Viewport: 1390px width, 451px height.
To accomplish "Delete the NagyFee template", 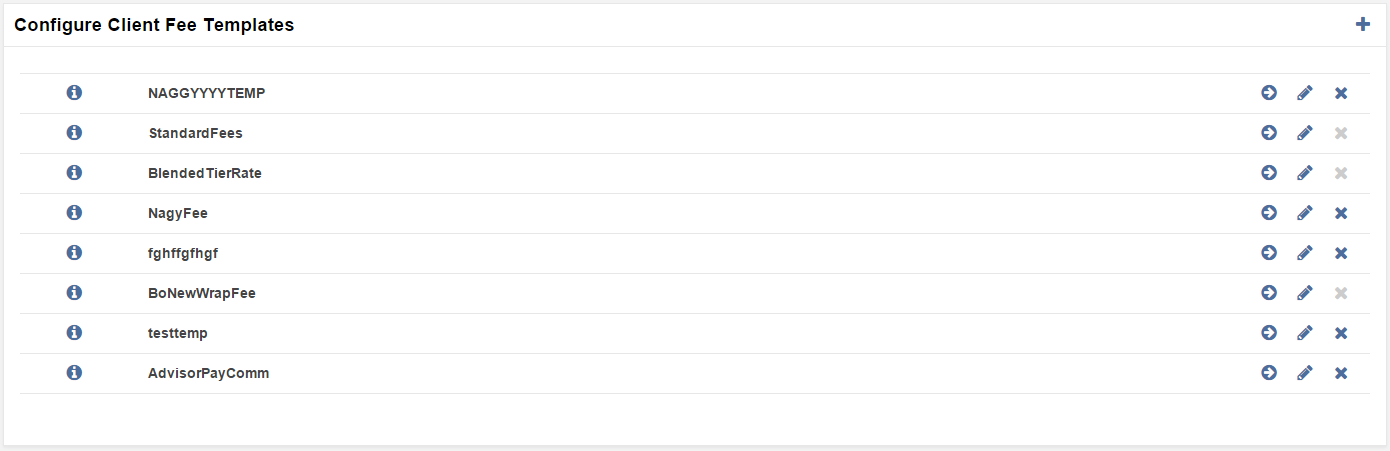I will point(1341,213).
